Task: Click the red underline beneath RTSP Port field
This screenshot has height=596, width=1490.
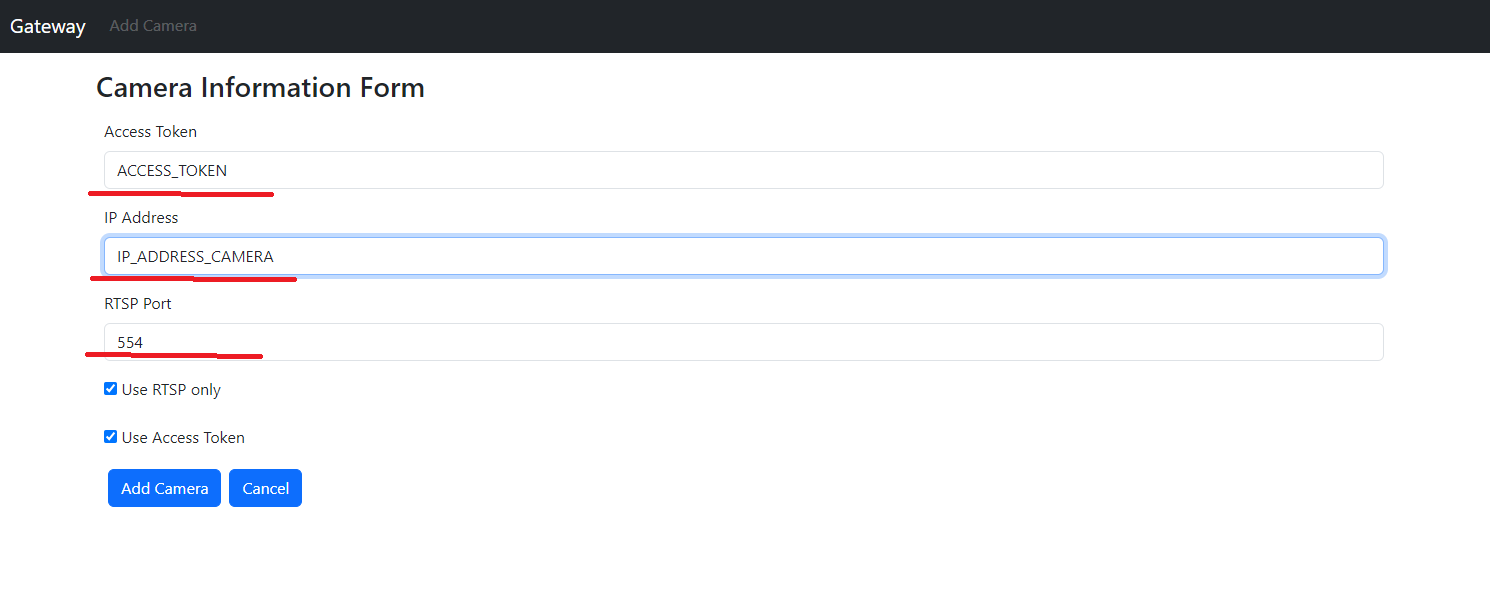Action: 174,355
